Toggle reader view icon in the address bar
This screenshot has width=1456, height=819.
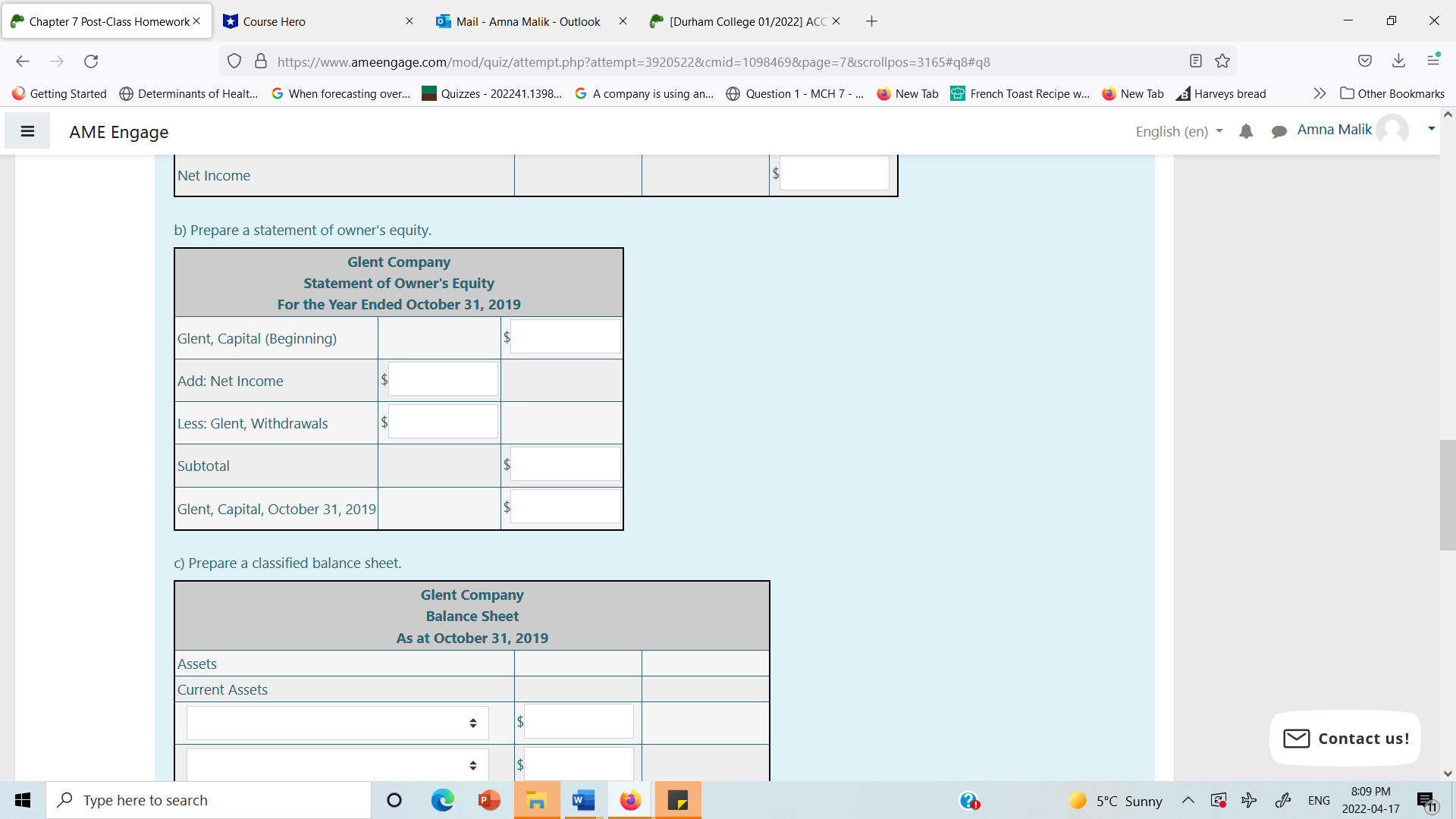(x=1196, y=61)
